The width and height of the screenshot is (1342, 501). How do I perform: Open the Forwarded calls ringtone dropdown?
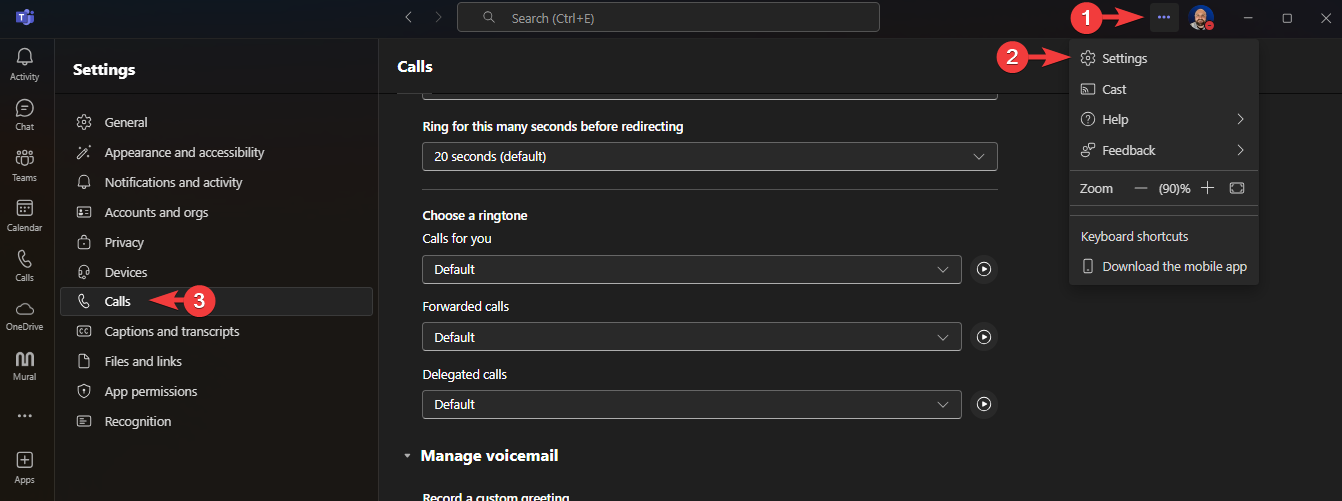(692, 337)
